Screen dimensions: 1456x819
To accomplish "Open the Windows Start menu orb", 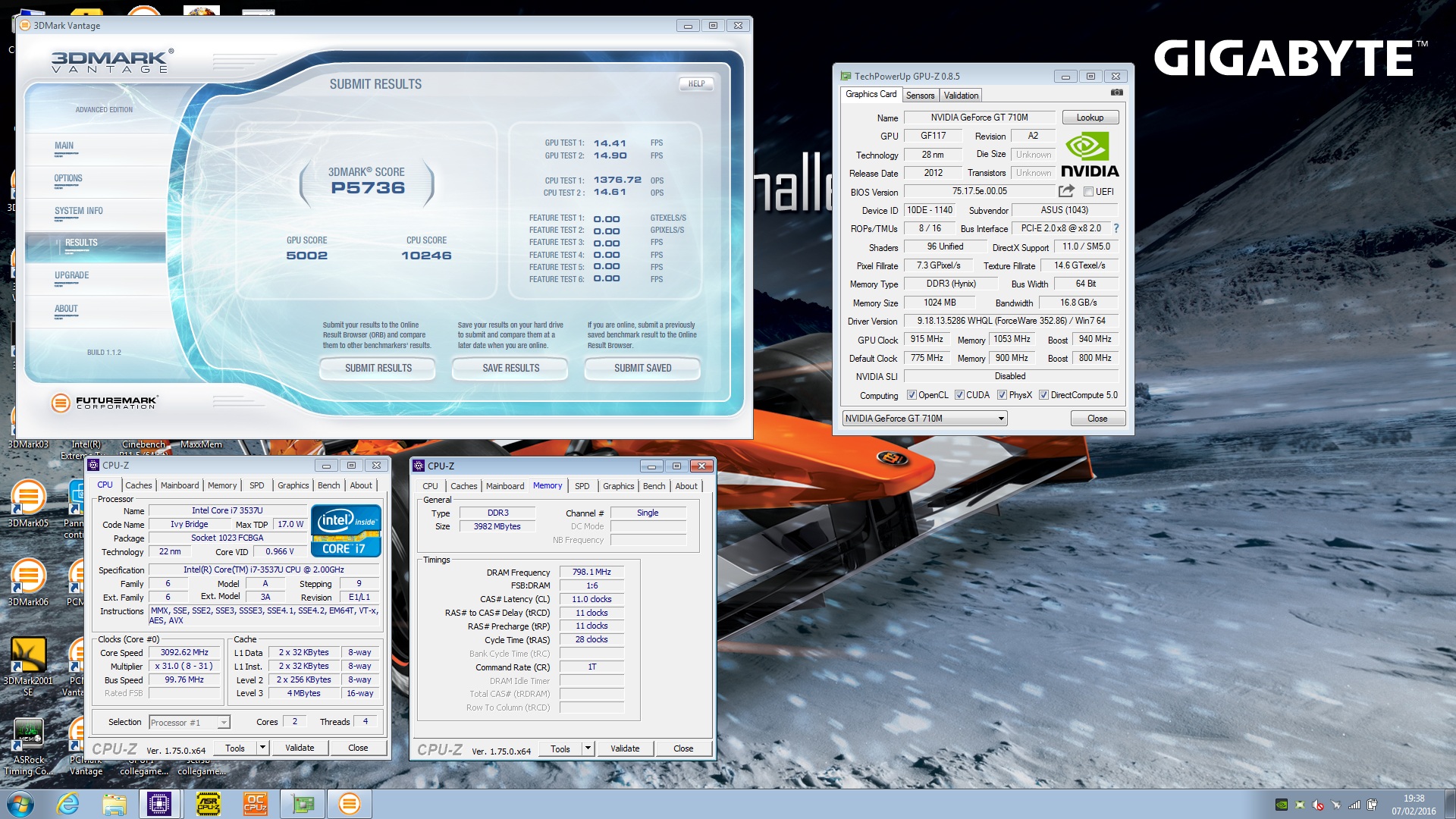I will click(x=20, y=804).
